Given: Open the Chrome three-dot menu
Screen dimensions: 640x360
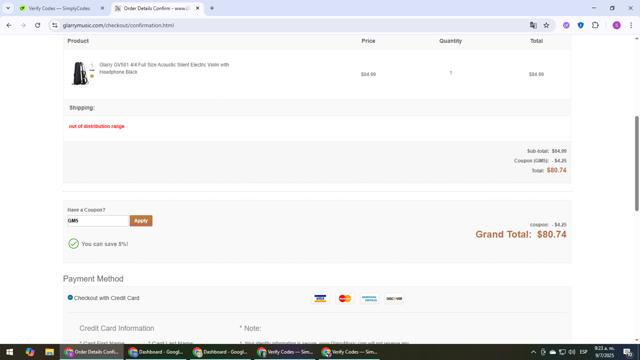Looking at the screenshot, I should coord(631,25).
